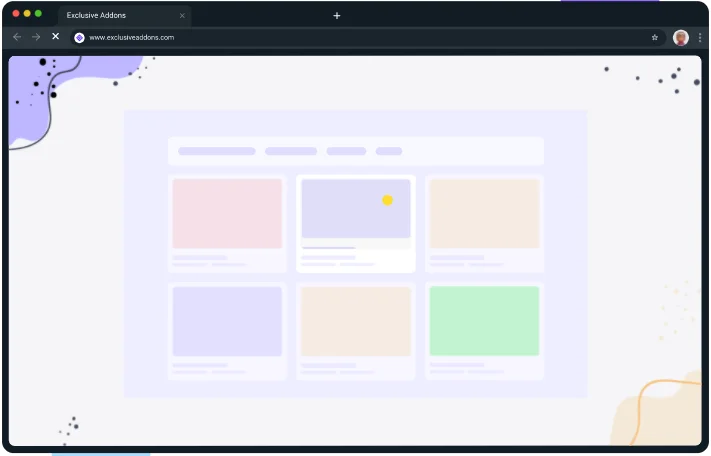Stop page loading with the X icon

[x=55, y=36]
